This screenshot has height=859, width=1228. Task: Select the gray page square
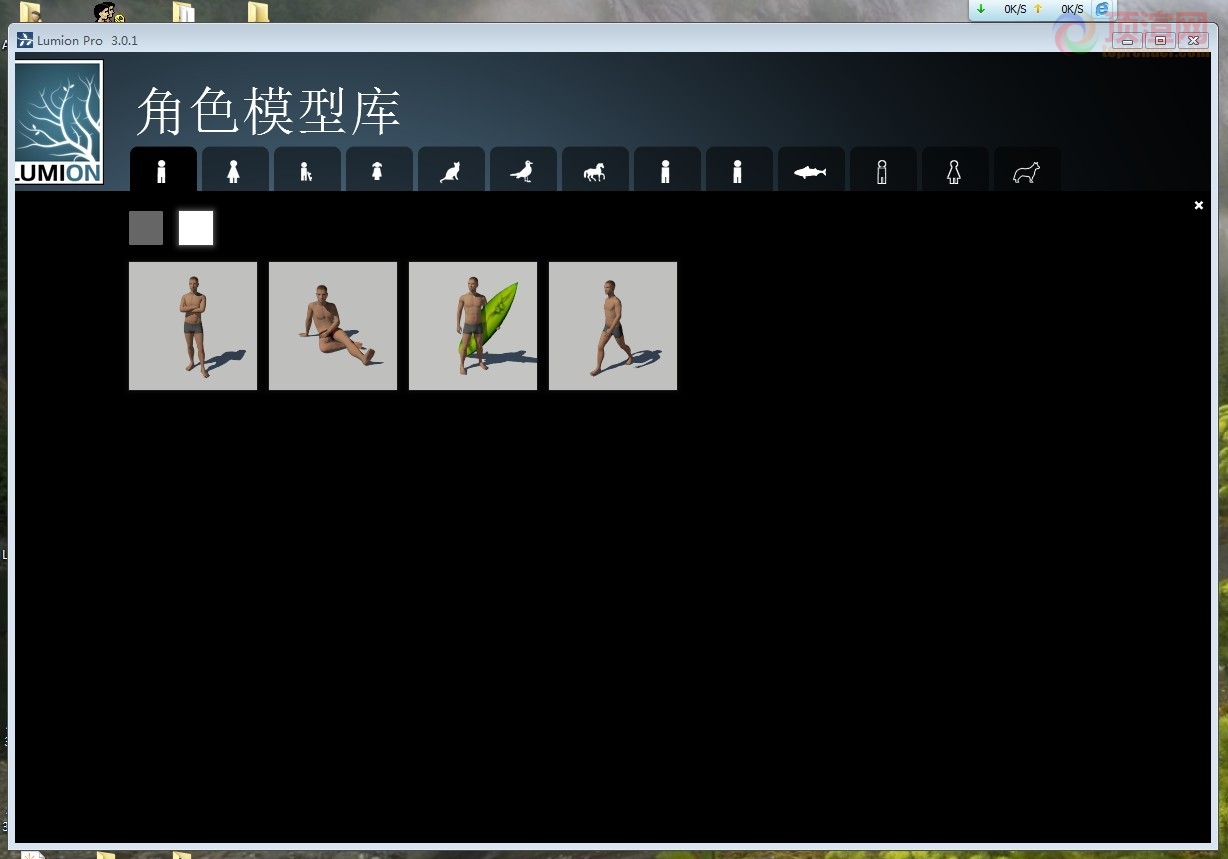click(146, 228)
